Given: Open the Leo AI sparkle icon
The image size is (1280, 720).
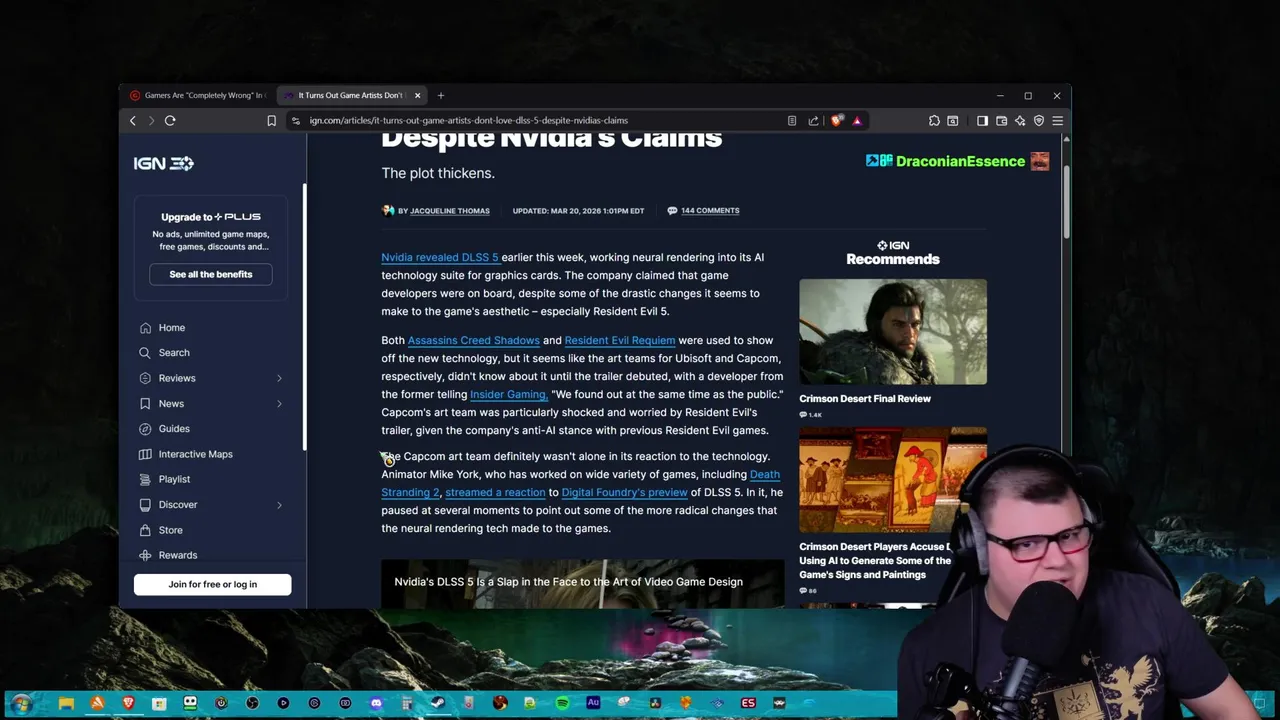Looking at the screenshot, I should pyautogui.click(x=1020, y=121).
